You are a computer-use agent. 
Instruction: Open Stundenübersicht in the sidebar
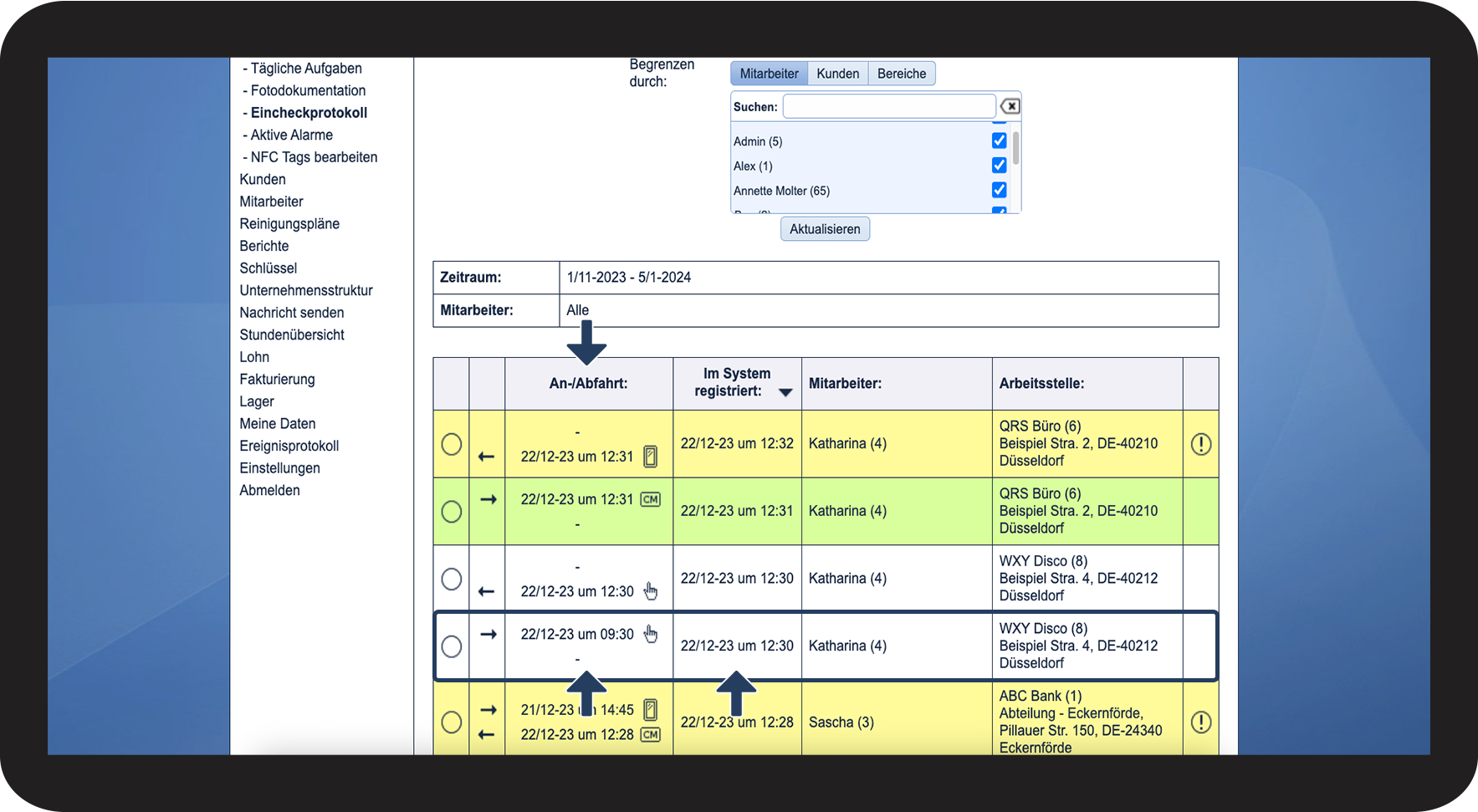click(x=292, y=335)
